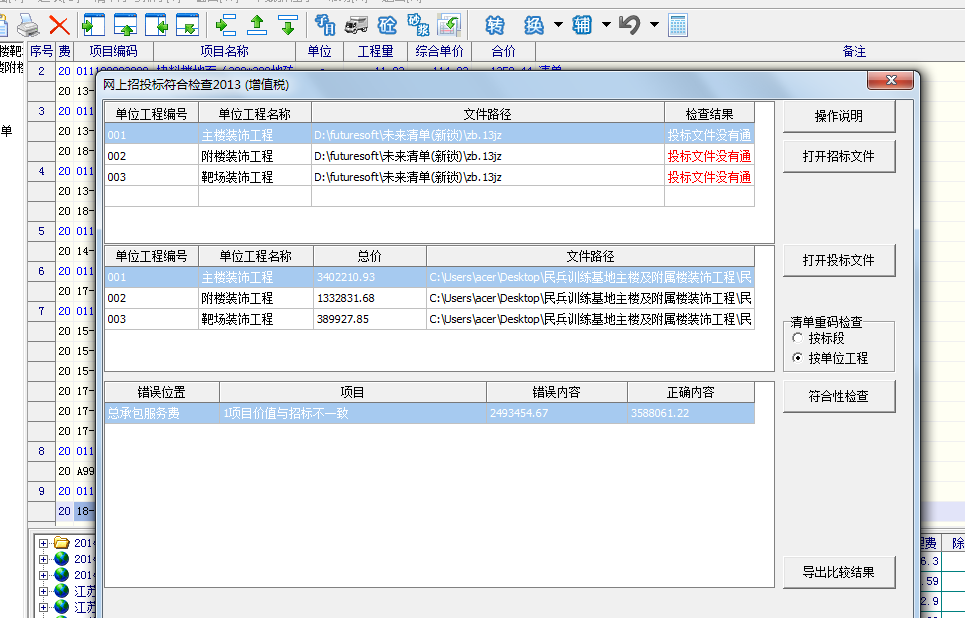Click row number 8 in the main window
This screenshot has height=618, width=965.
coord(41,451)
